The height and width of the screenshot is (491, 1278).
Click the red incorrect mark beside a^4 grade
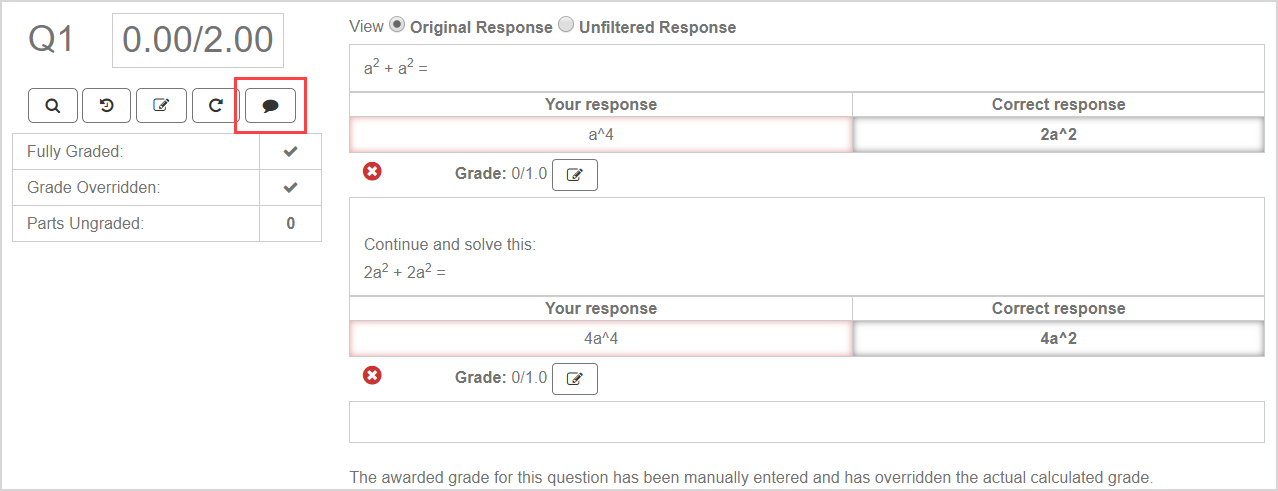[x=372, y=172]
